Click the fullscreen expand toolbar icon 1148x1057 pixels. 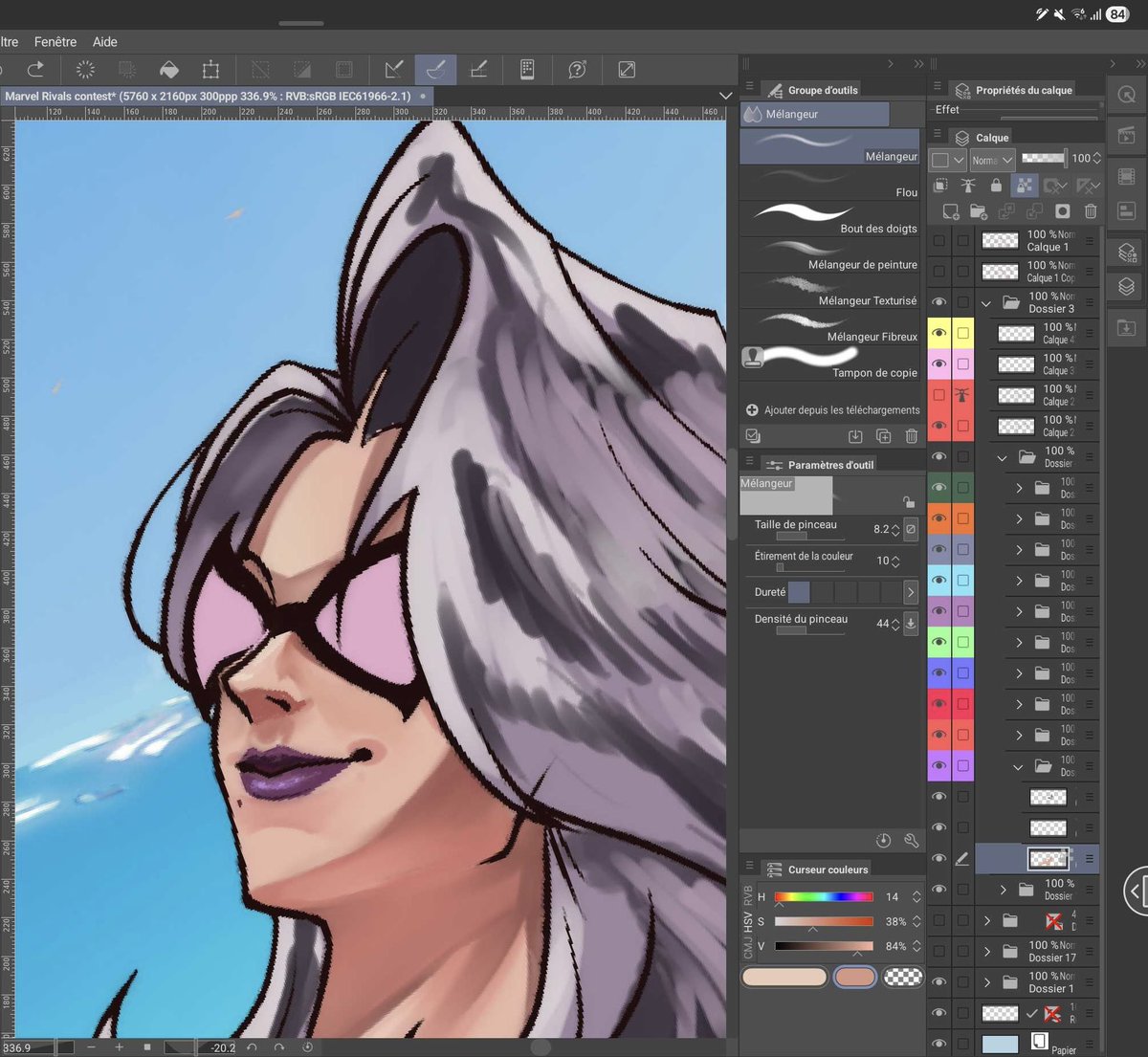(627, 69)
